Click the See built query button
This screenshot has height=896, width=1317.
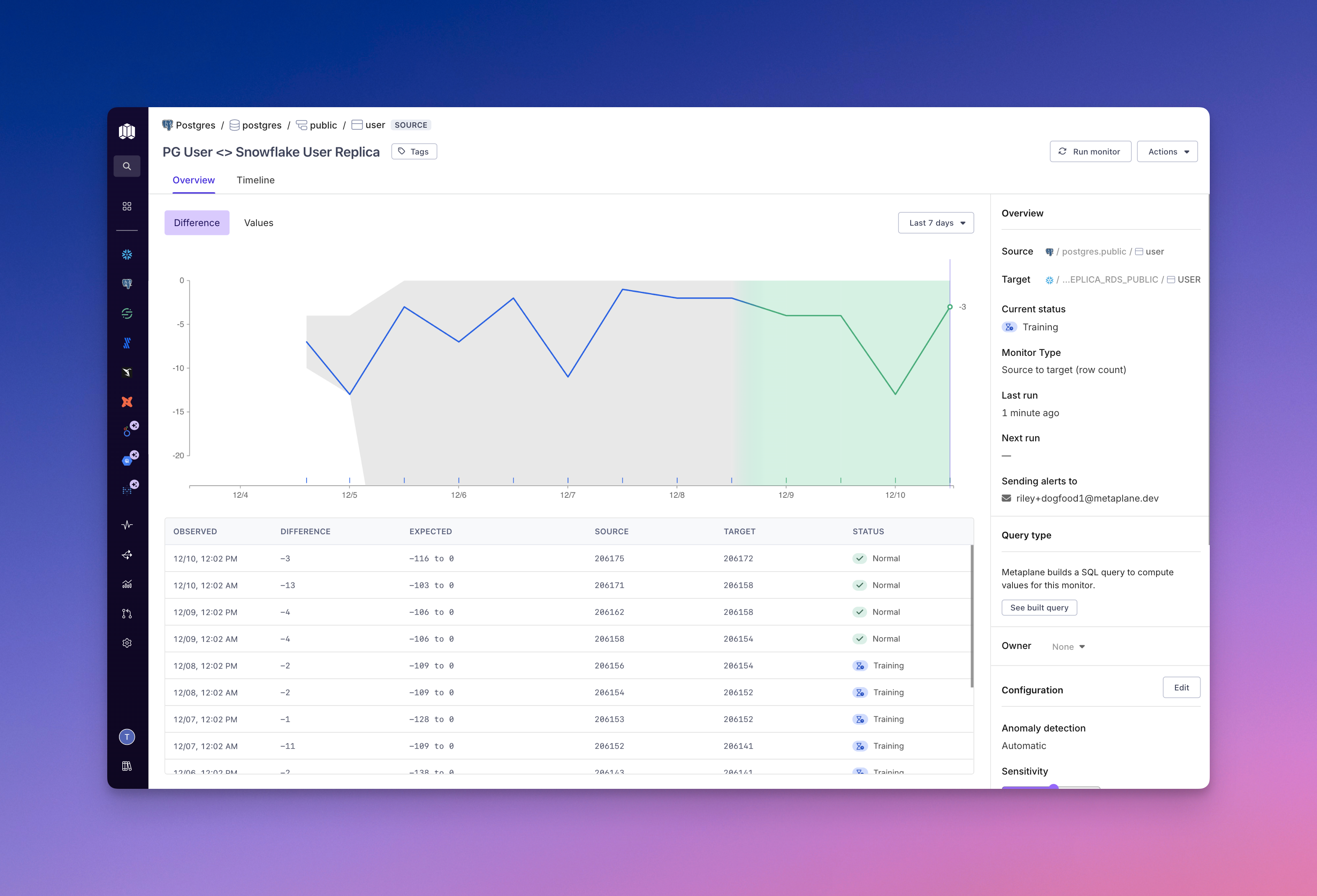[1039, 608]
